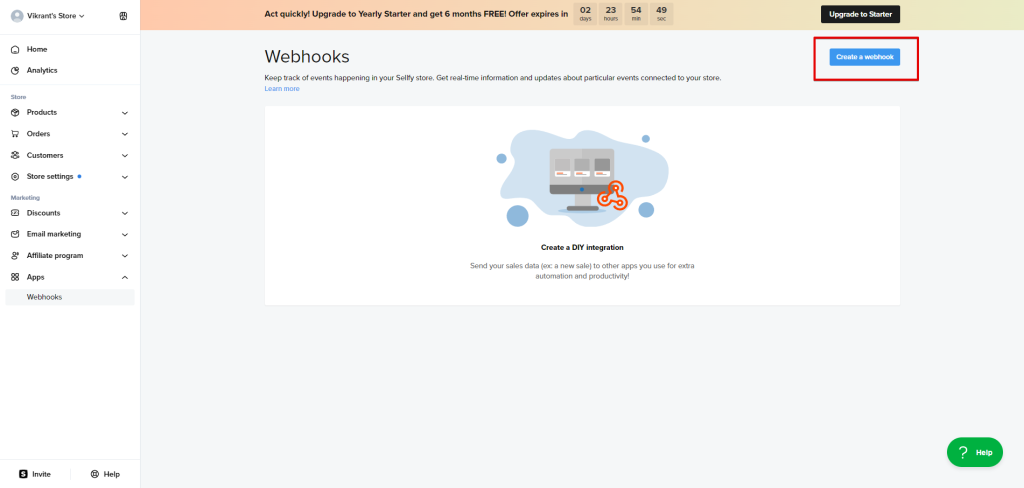This screenshot has width=1024, height=488.
Task: Expand the Products submenu chevron
Action: pos(125,113)
